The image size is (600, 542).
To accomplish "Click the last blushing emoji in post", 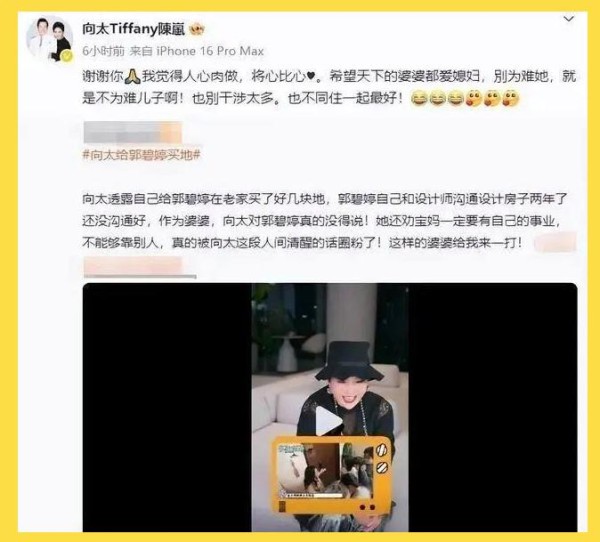I will tap(510, 99).
